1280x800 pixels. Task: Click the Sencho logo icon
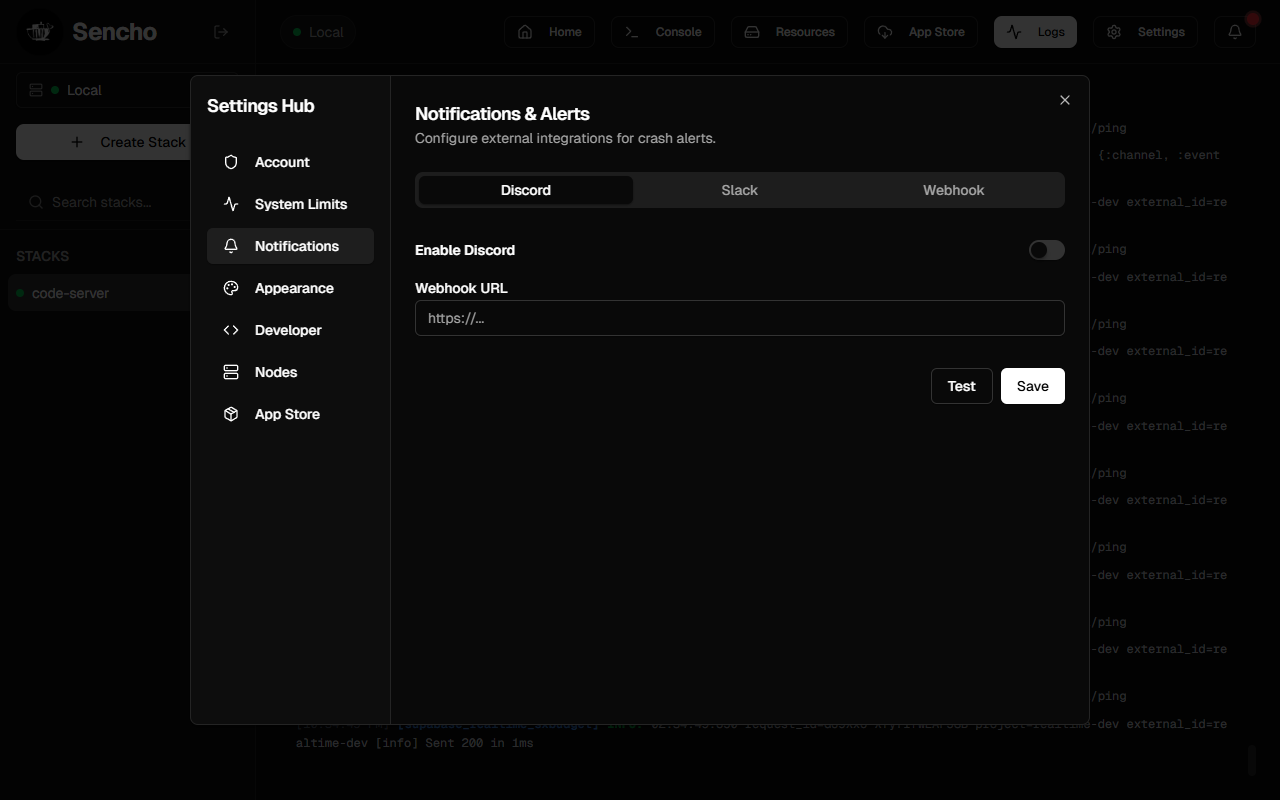[39, 32]
